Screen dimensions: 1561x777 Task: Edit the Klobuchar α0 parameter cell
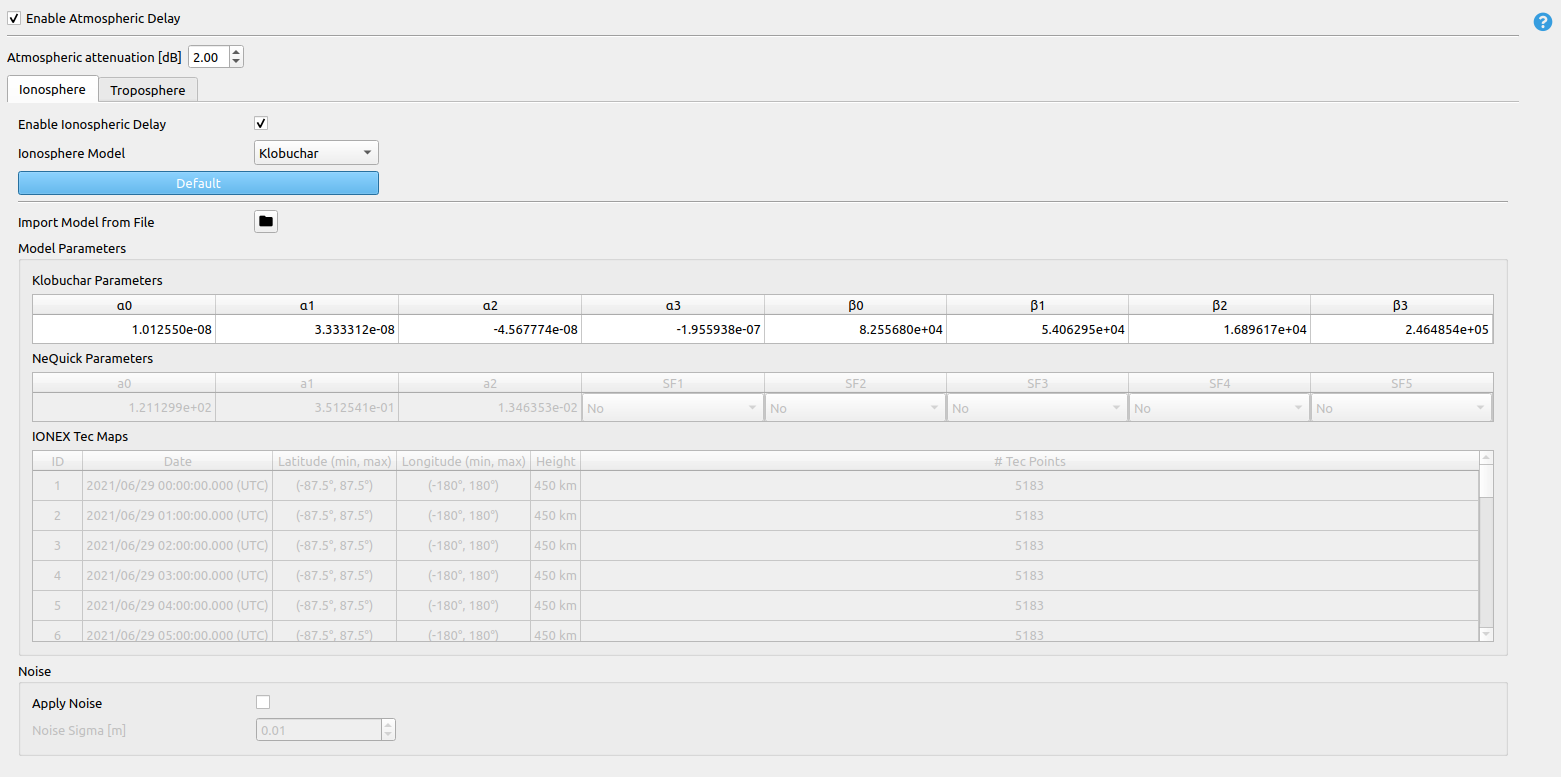pyautogui.click(x=124, y=329)
